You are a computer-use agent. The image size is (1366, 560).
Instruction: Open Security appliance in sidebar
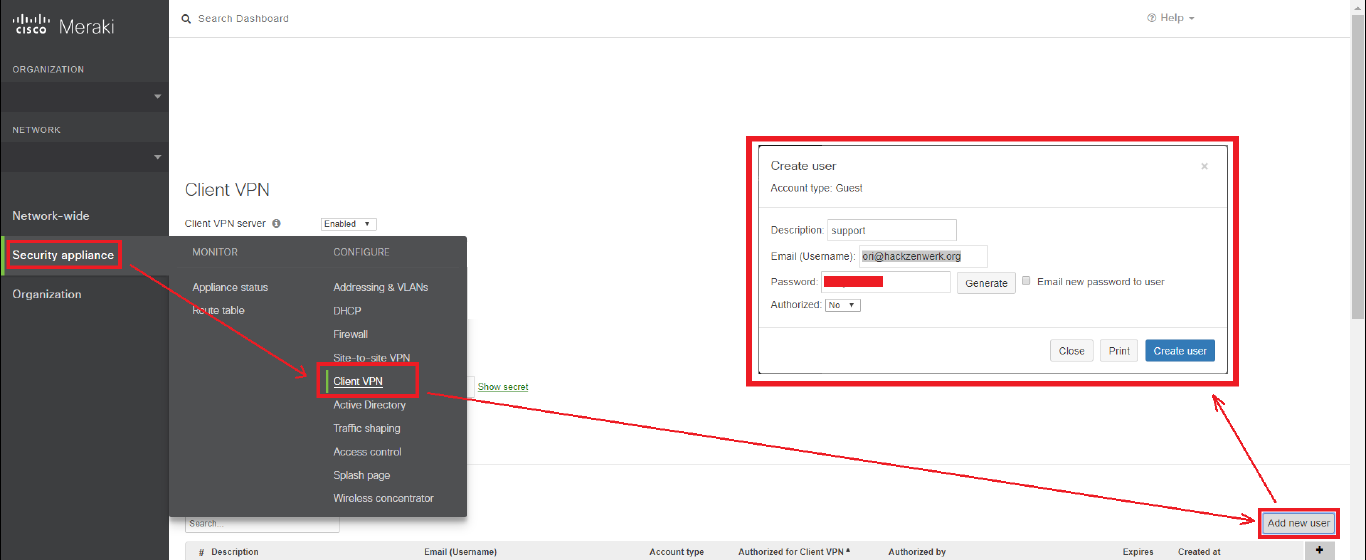coord(63,255)
